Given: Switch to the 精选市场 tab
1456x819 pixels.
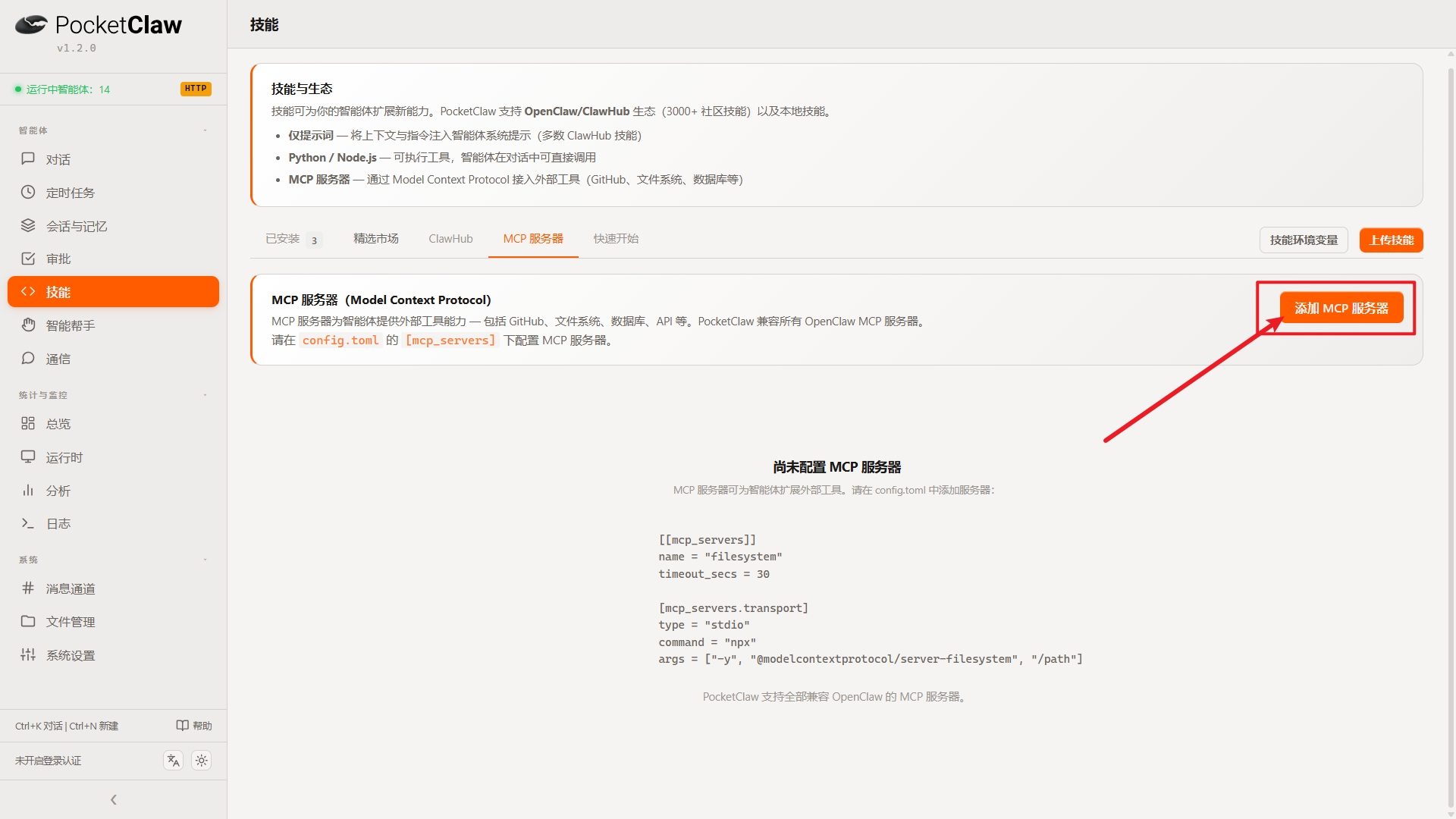Looking at the screenshot, I should 376,239.
